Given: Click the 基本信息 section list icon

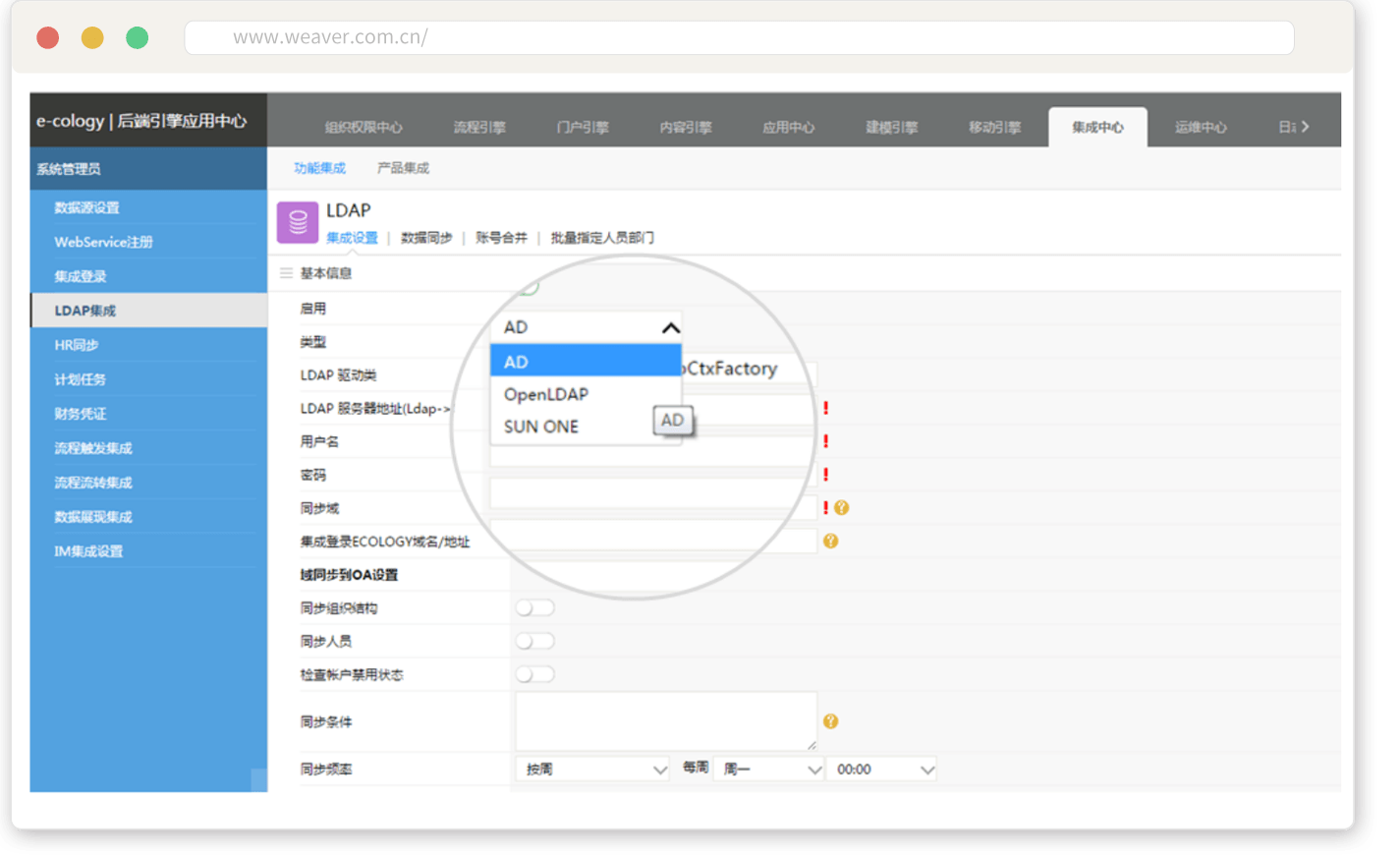Looking at the screenshot, I should pyautogui.click(x=286, y=273).
